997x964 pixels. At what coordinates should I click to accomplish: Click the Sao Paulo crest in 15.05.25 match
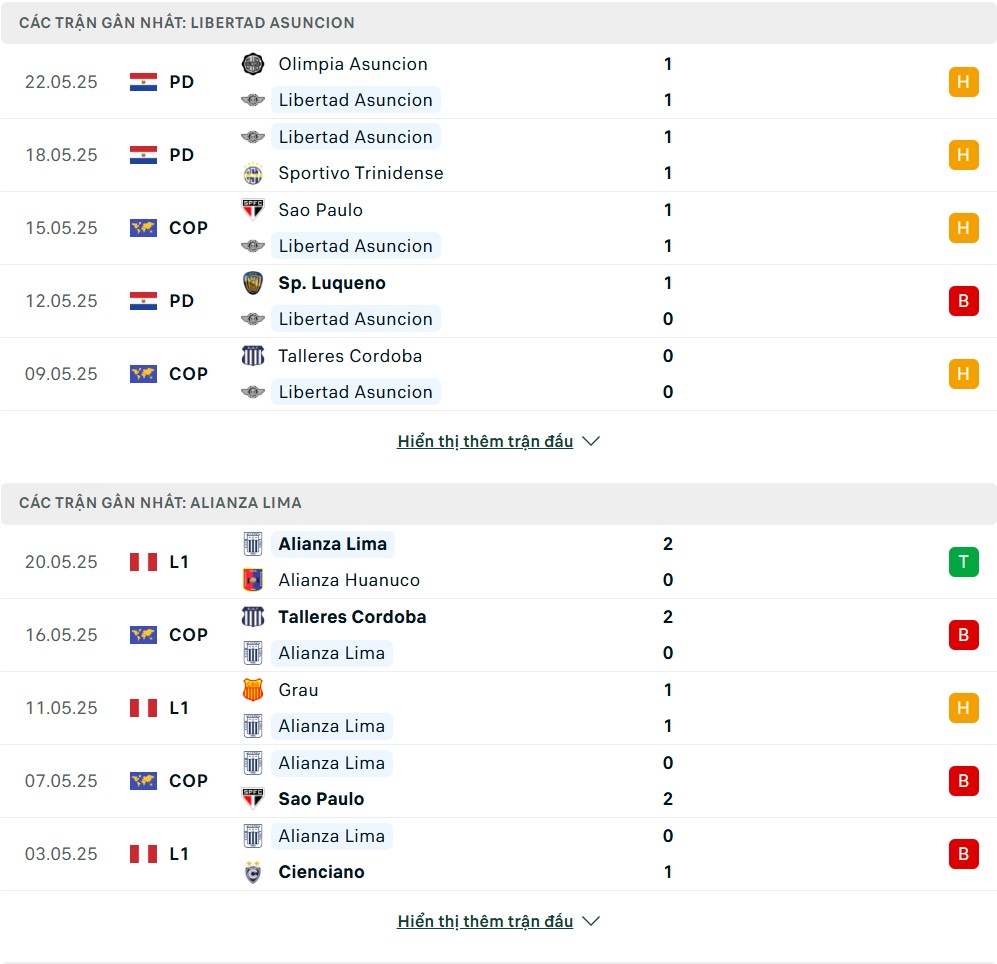[253, 210]
